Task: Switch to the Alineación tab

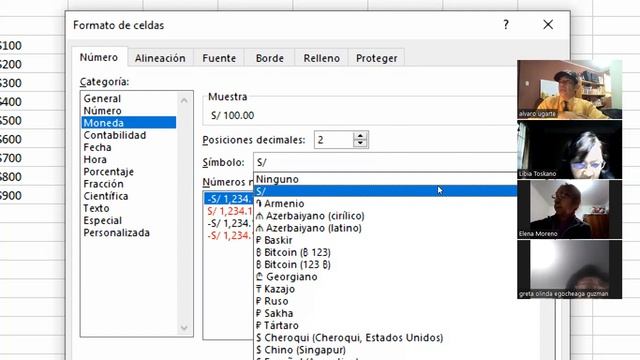Action: 160,58
